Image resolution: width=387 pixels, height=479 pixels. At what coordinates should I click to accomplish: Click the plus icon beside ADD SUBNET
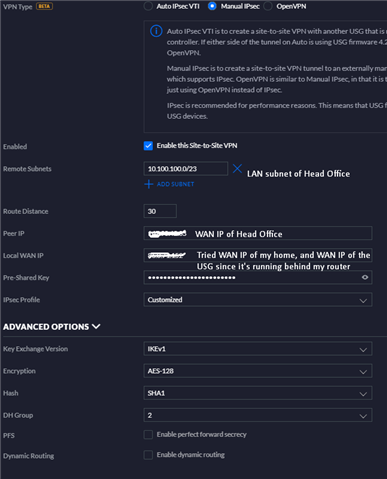coord(149,184)
